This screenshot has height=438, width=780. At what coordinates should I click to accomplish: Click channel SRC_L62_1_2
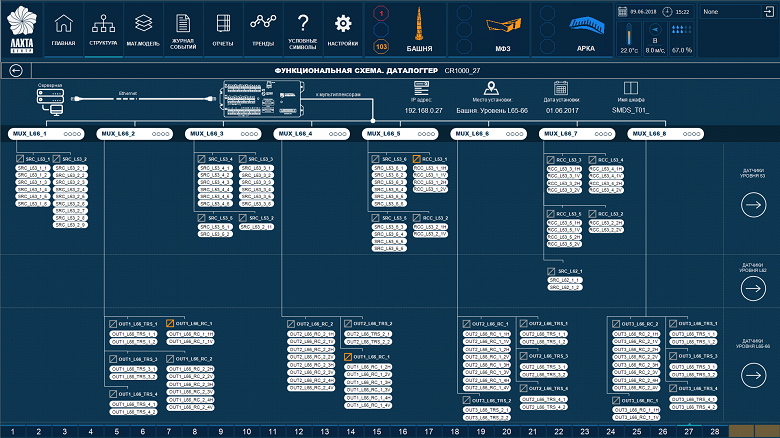[x=565, y=287]
